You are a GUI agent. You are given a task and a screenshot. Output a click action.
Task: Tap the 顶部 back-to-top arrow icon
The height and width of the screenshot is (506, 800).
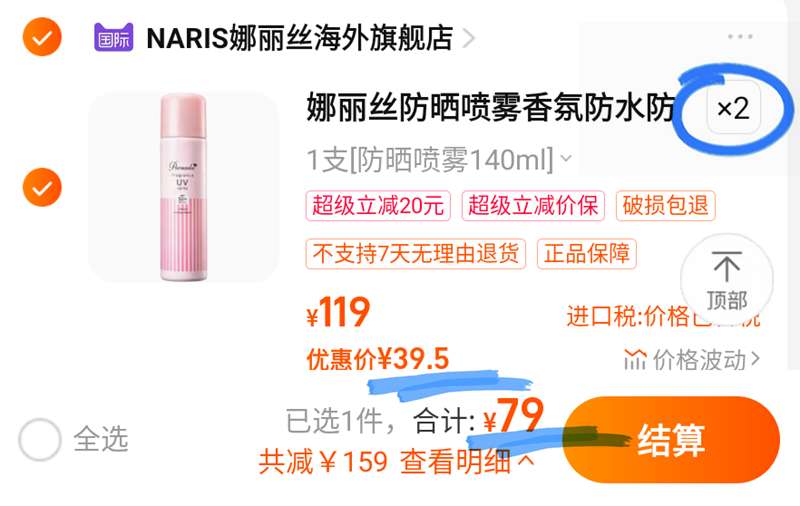click(727, 266)
